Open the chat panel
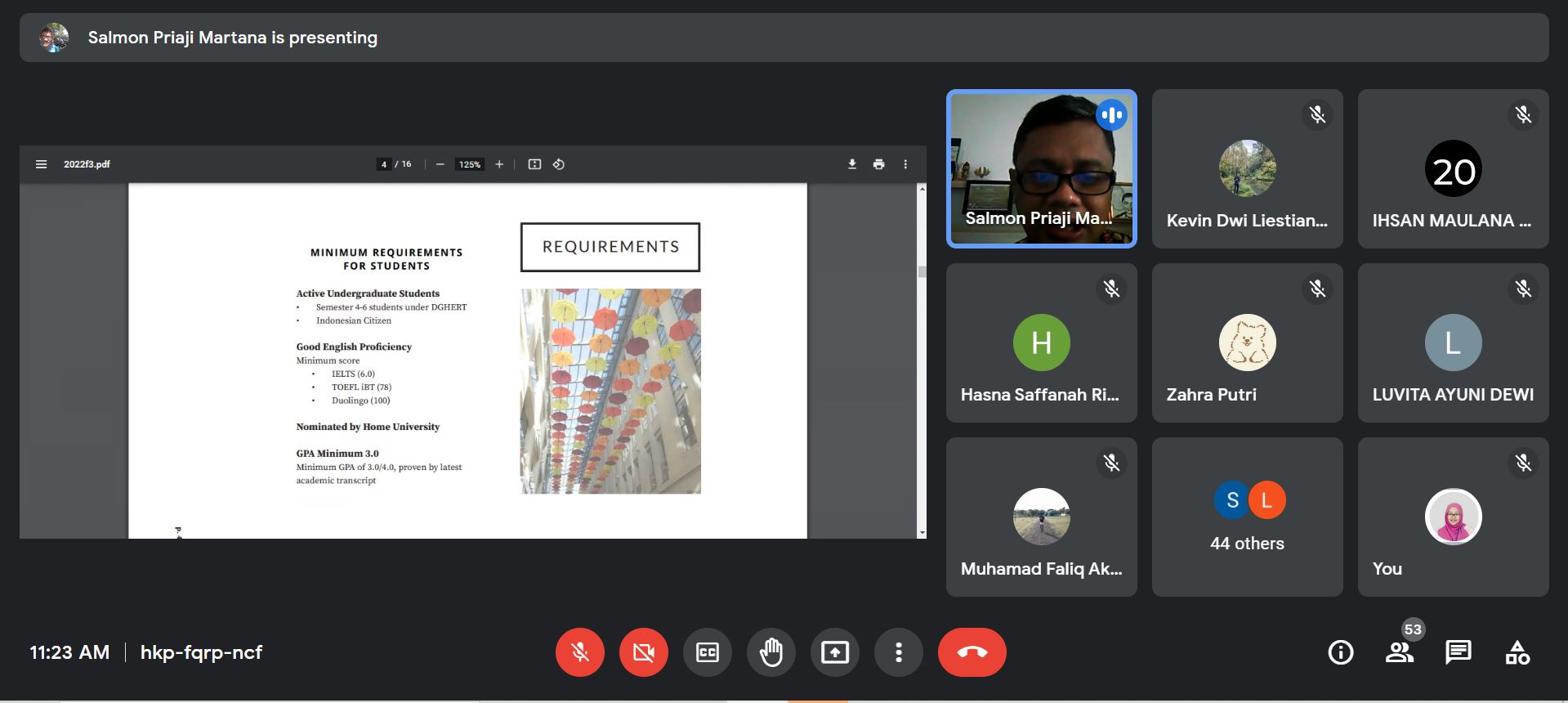The width and height of the screenshot is (1568, 703). point(1458,652)
